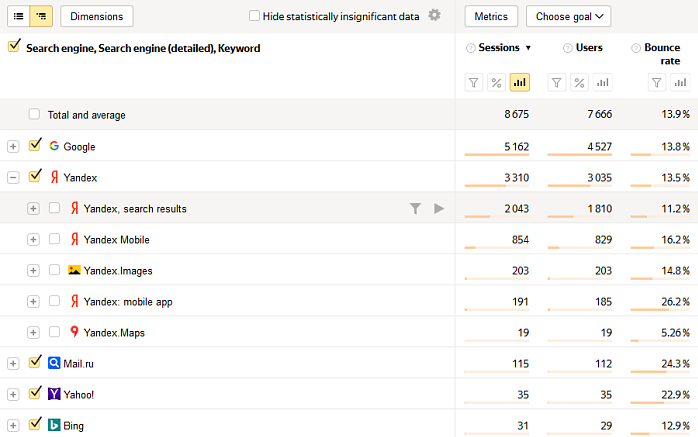
Task: Uncheck the Mail.ru row checkbox
Action: [35, 362]
